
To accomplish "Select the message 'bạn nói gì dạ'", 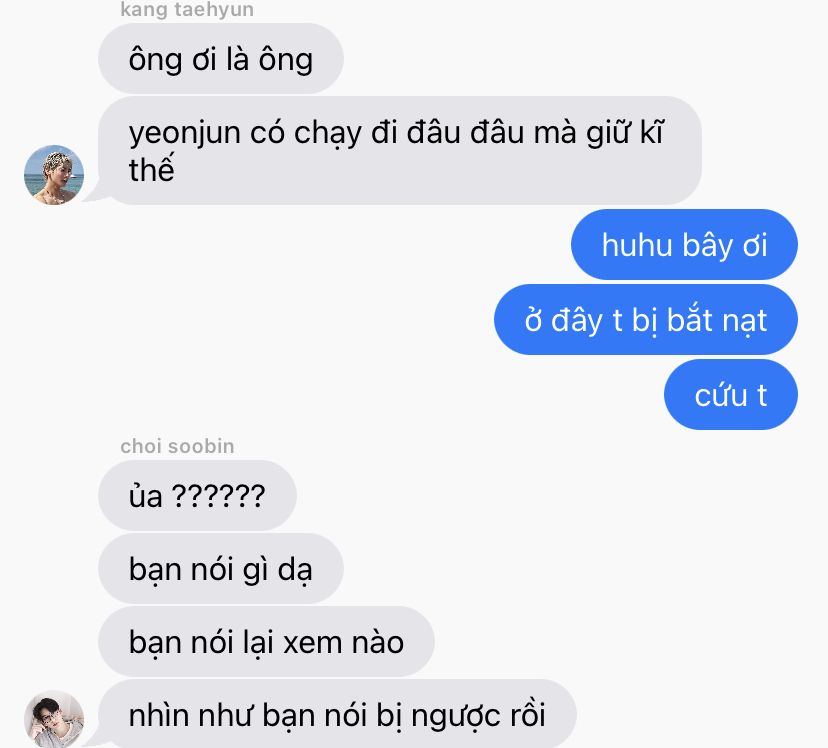I will coord(221,569).
